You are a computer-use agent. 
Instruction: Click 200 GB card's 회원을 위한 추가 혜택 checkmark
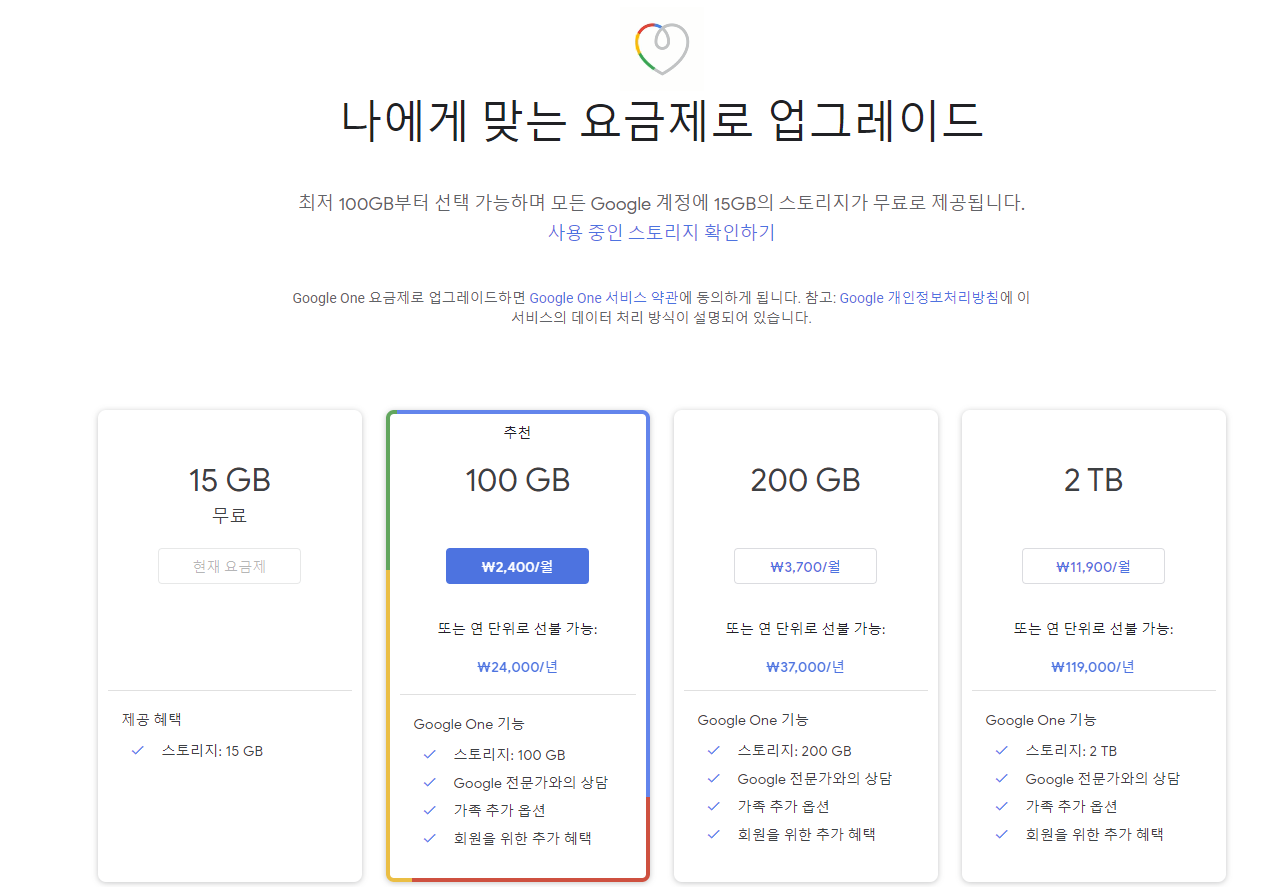click(714, 834)
